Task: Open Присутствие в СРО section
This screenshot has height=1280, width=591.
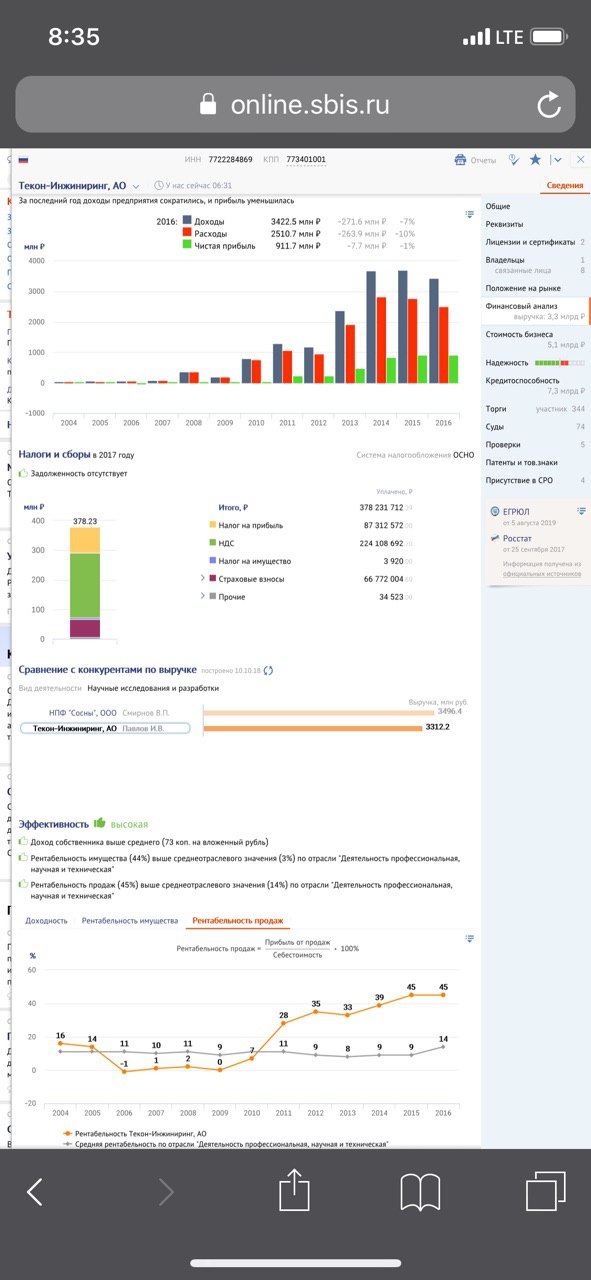Action: click(521, 480)
